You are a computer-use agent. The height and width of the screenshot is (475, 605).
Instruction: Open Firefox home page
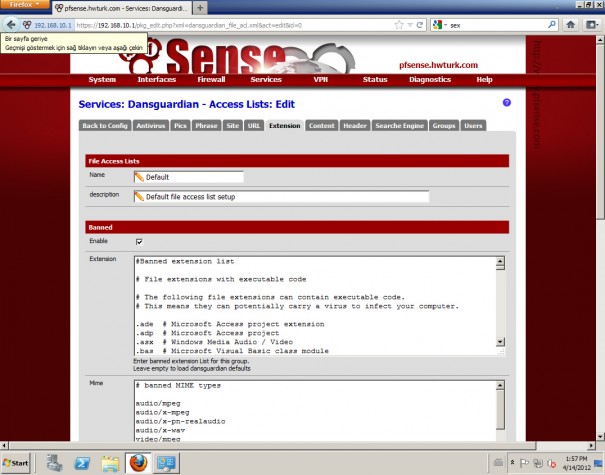[570, 25]
